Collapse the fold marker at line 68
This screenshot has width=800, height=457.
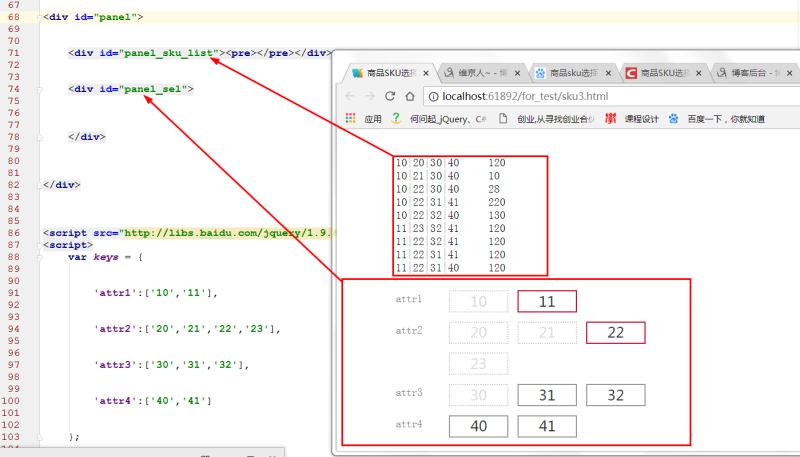(x=41, y=17)
